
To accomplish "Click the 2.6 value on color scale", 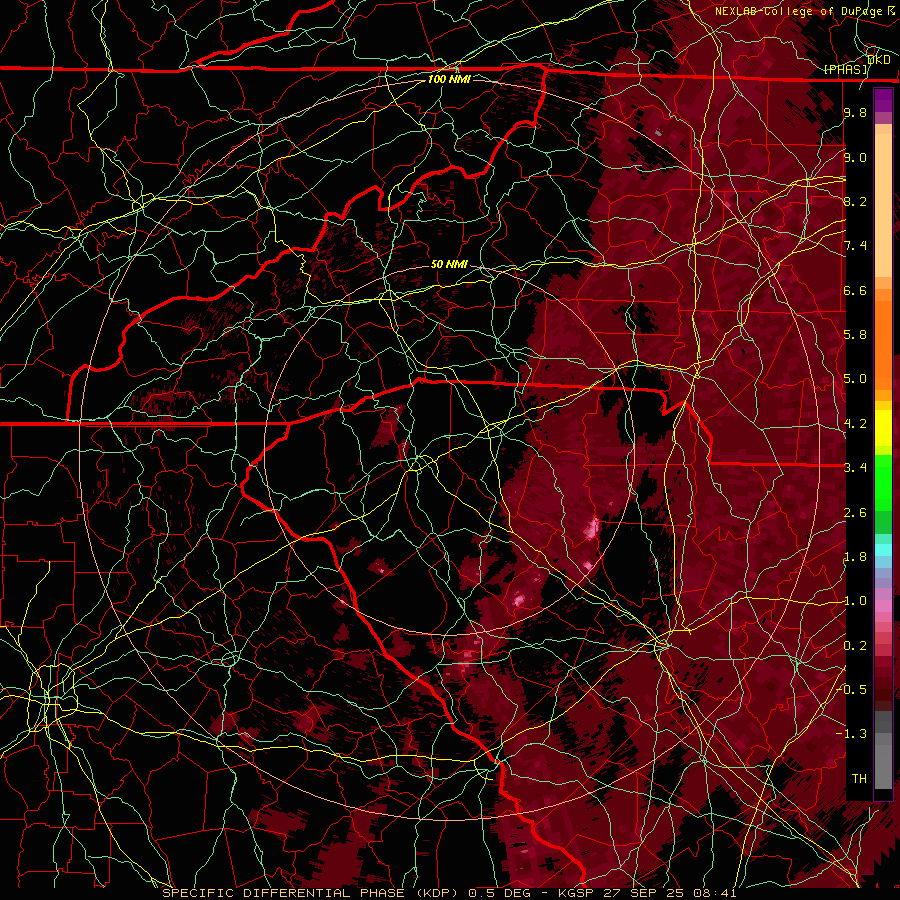I will pos(855,513).
